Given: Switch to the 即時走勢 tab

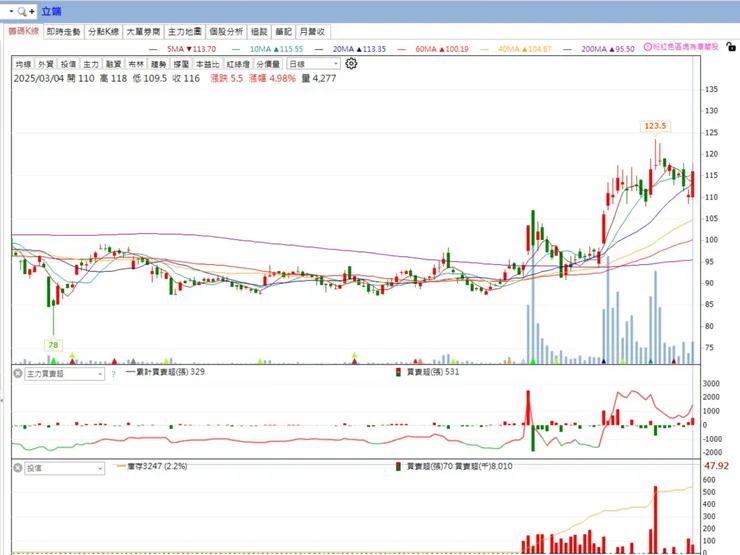Looking at the screenshot, I should (64, 32).
